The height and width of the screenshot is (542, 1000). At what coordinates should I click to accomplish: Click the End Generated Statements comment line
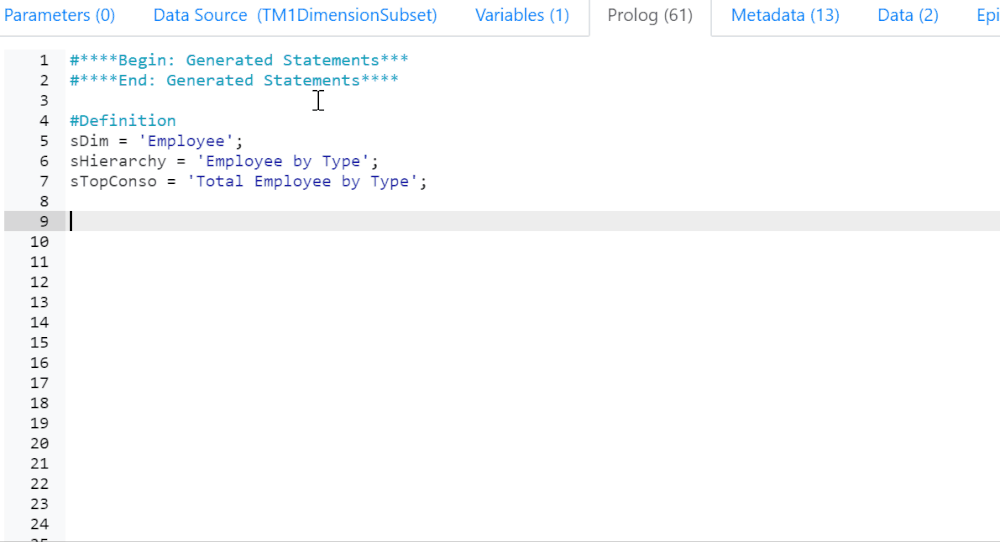[233, 81]
